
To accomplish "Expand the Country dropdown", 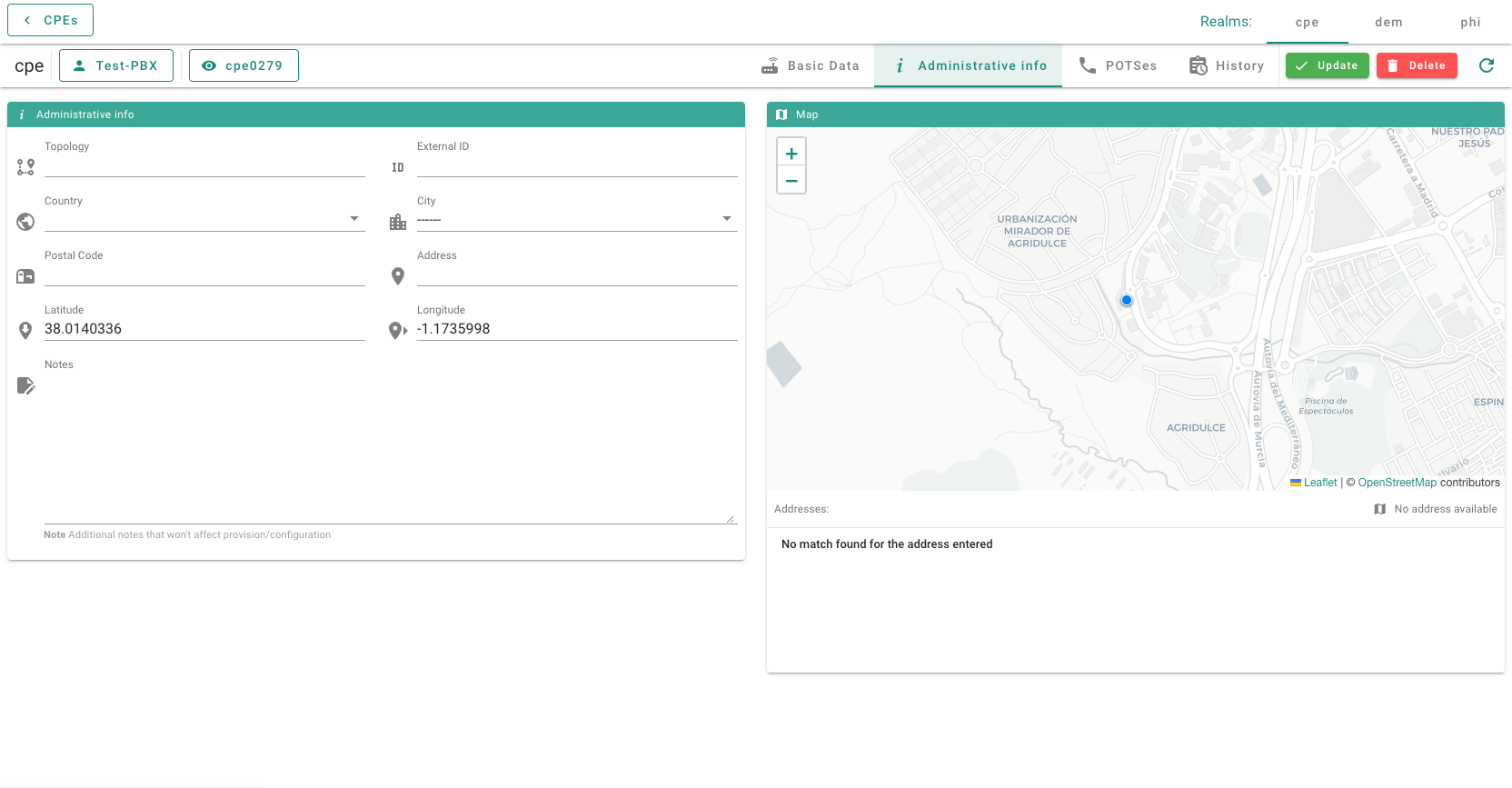I will coord(204,220).
